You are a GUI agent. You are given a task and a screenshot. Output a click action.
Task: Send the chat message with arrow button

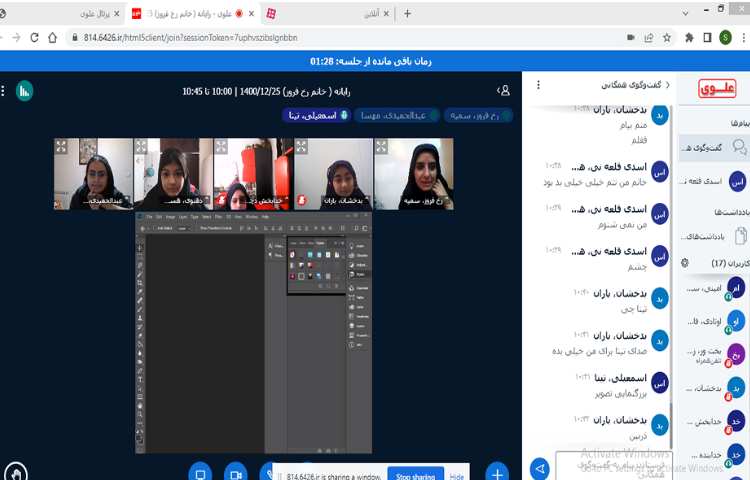pyautogui.click(x=540, y=469)
